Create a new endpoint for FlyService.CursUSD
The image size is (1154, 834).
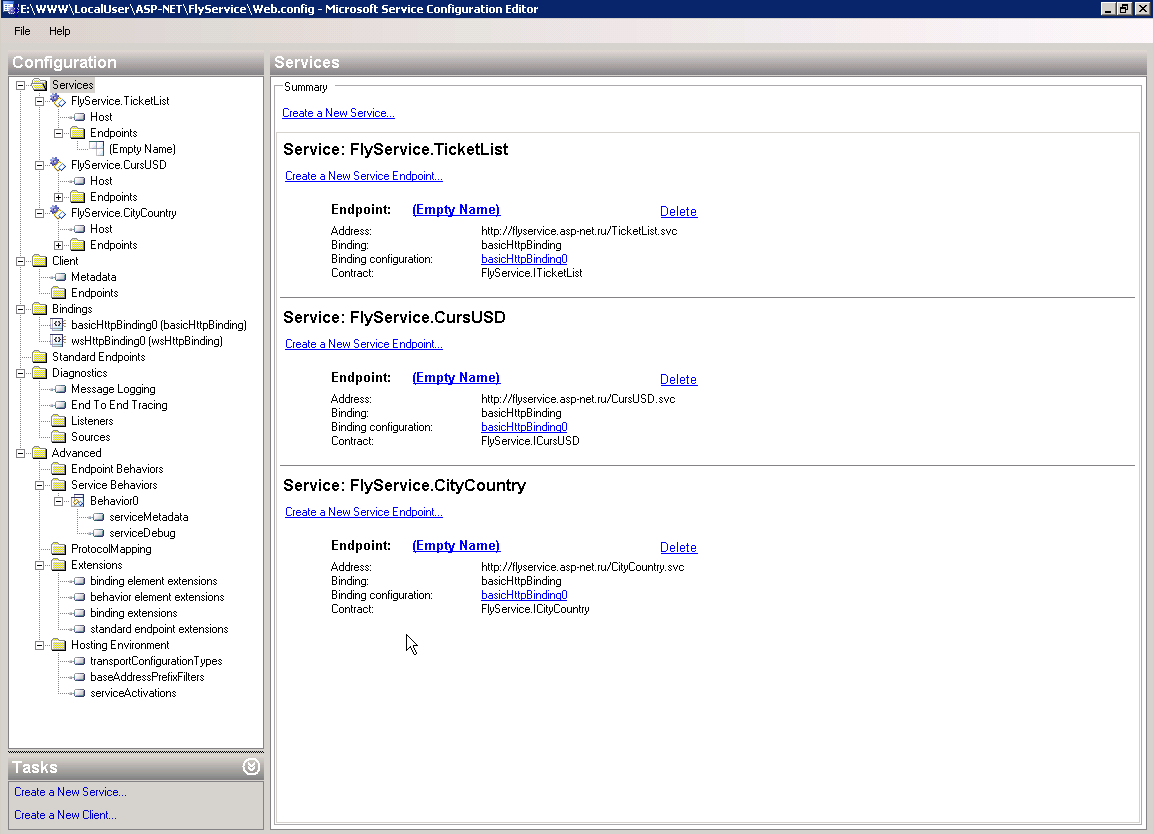click(364, 344)
